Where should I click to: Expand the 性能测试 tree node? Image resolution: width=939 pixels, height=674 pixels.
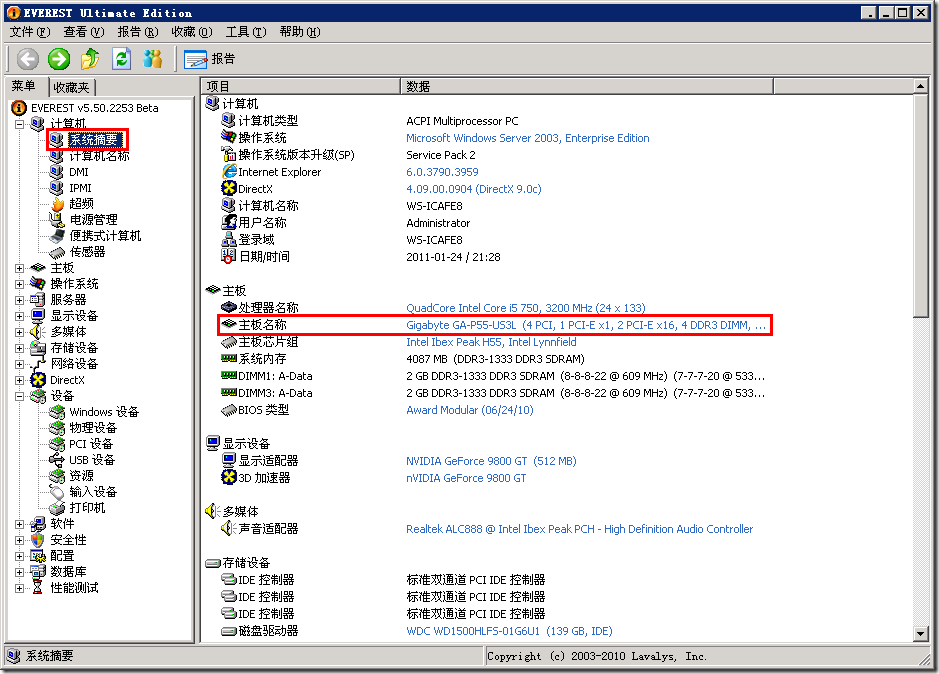click(x=20, y=588)
